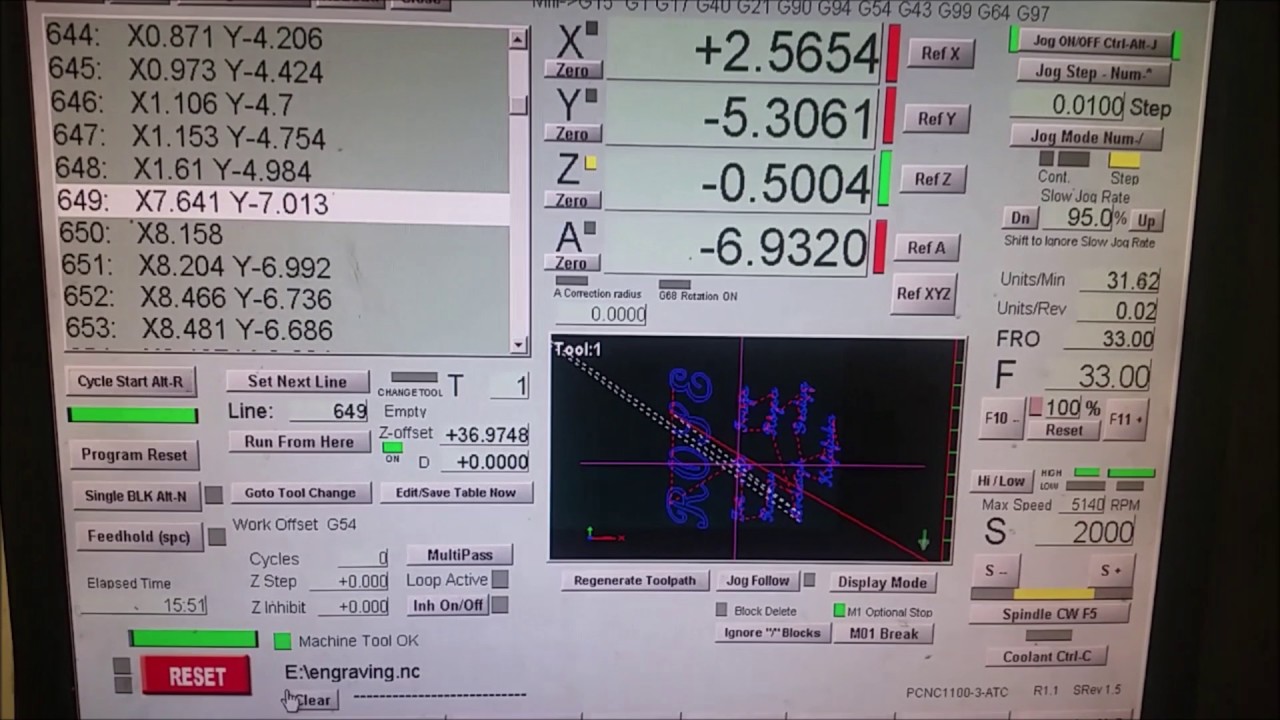Open Goto Tool Change

(300, 493)
